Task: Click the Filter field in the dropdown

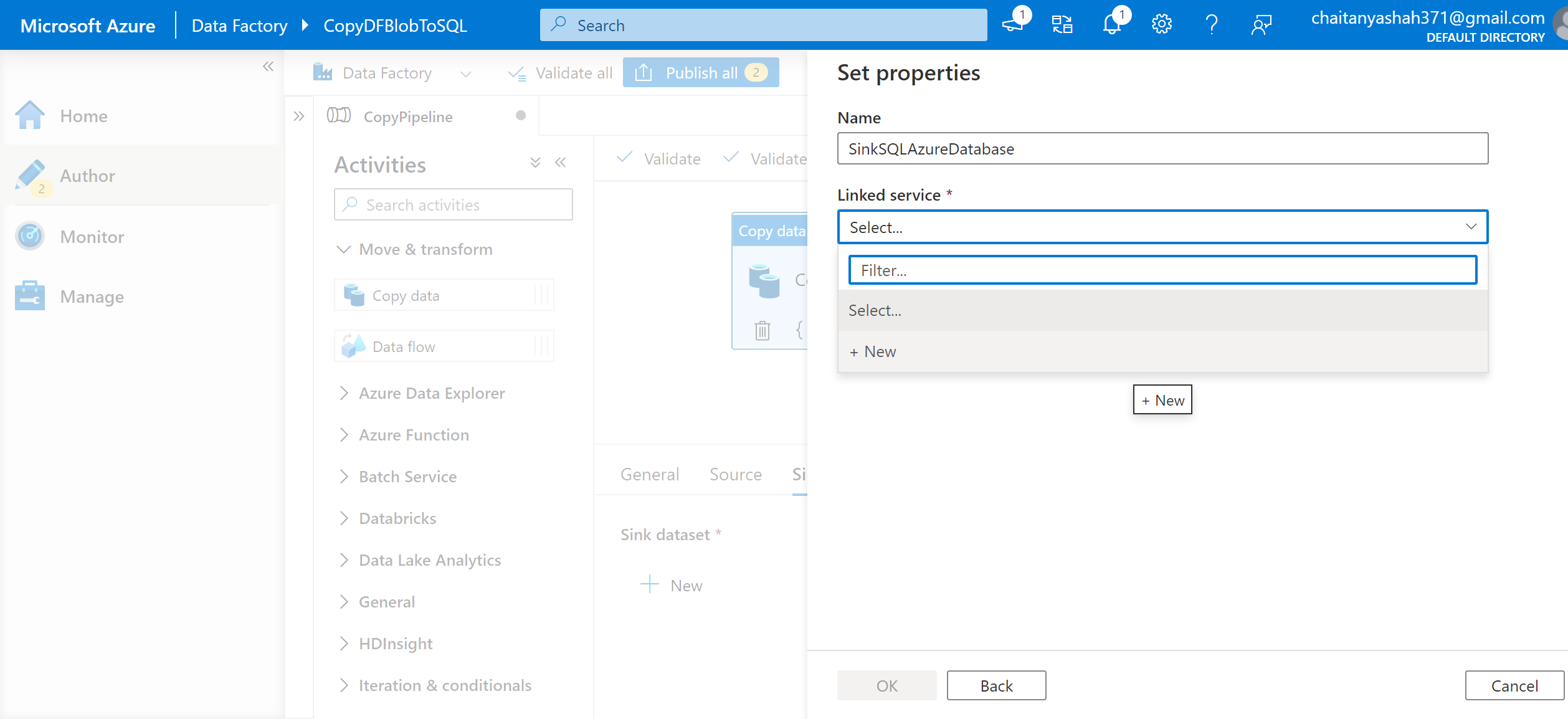Action: [1162, 270]
